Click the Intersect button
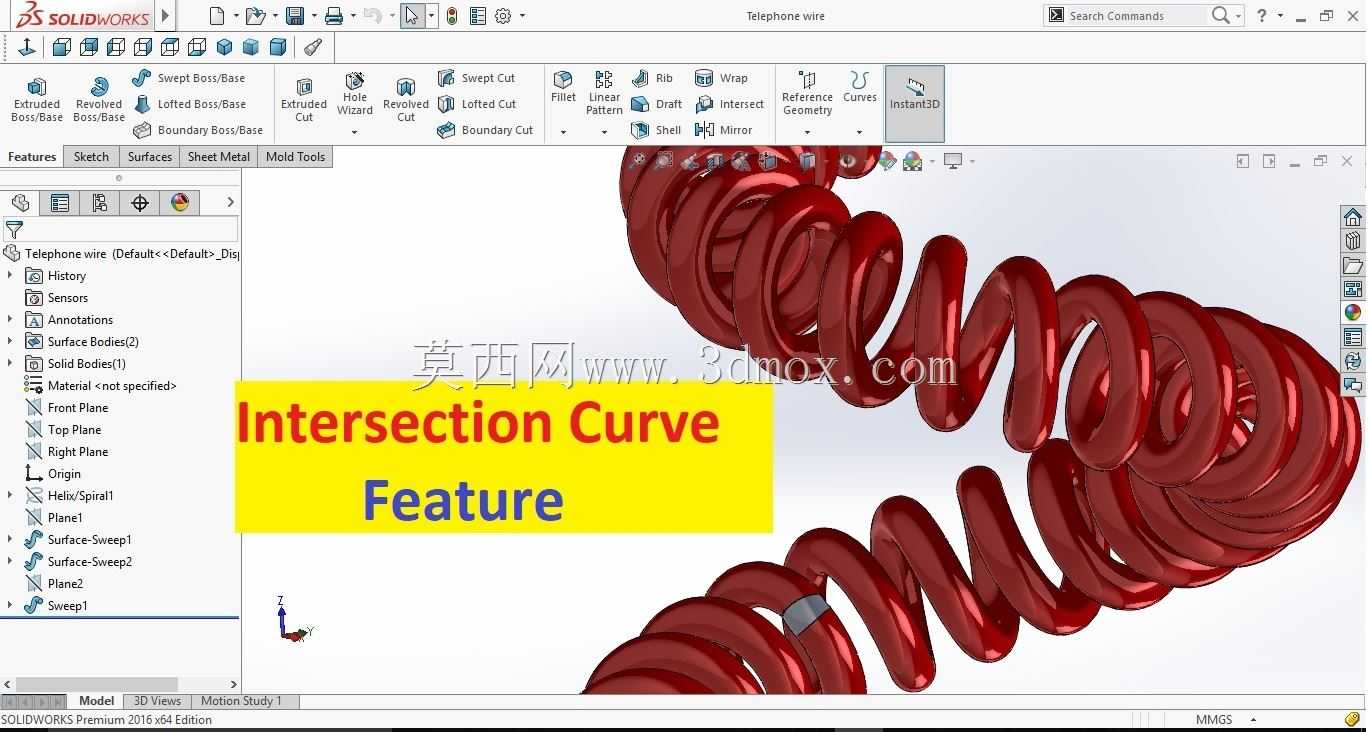 [729, 104]
